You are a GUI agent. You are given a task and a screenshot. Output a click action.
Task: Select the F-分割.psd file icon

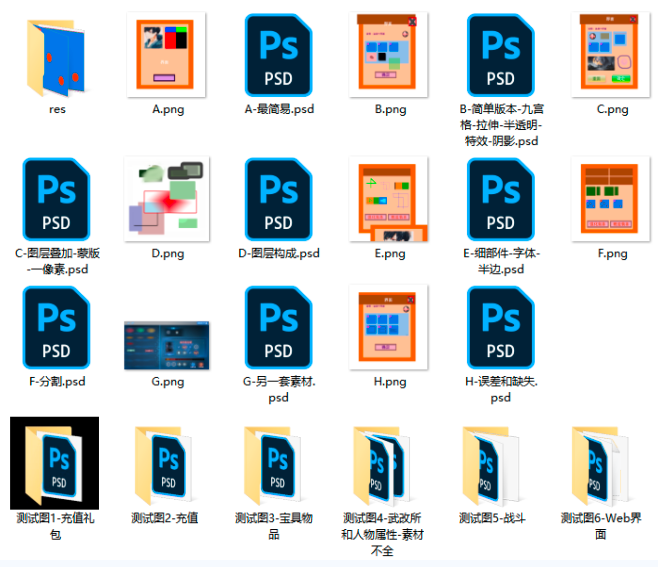pos(56,327)
